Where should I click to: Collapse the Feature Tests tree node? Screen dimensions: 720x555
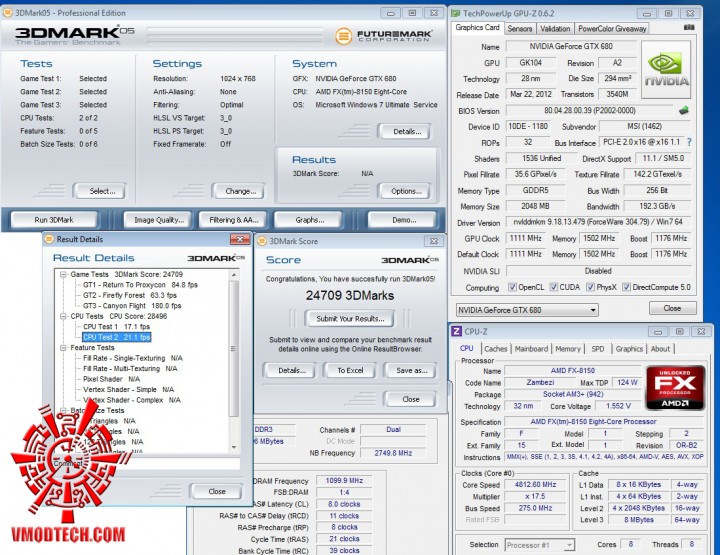tap(63, 348)
